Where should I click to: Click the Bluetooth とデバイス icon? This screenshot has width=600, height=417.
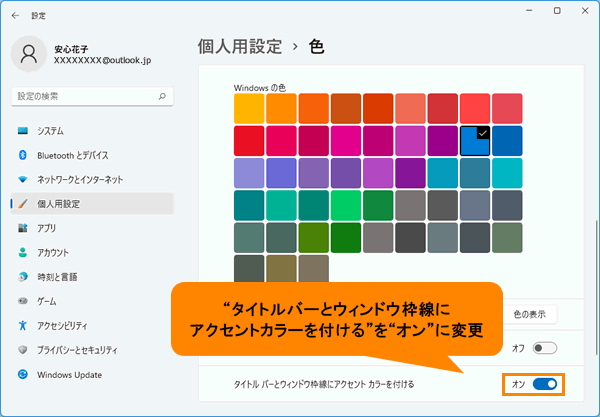point(22,155)
